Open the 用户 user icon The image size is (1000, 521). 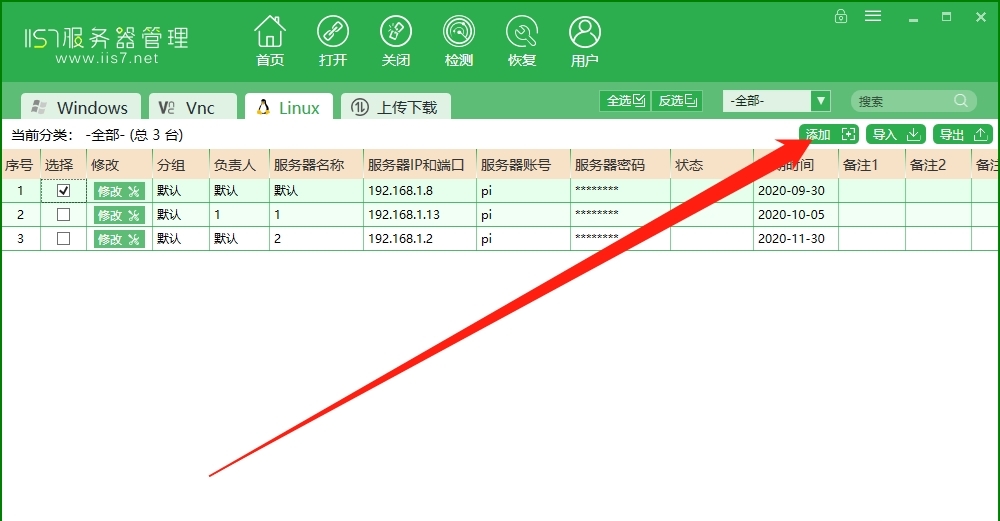(x=584, y=41)
